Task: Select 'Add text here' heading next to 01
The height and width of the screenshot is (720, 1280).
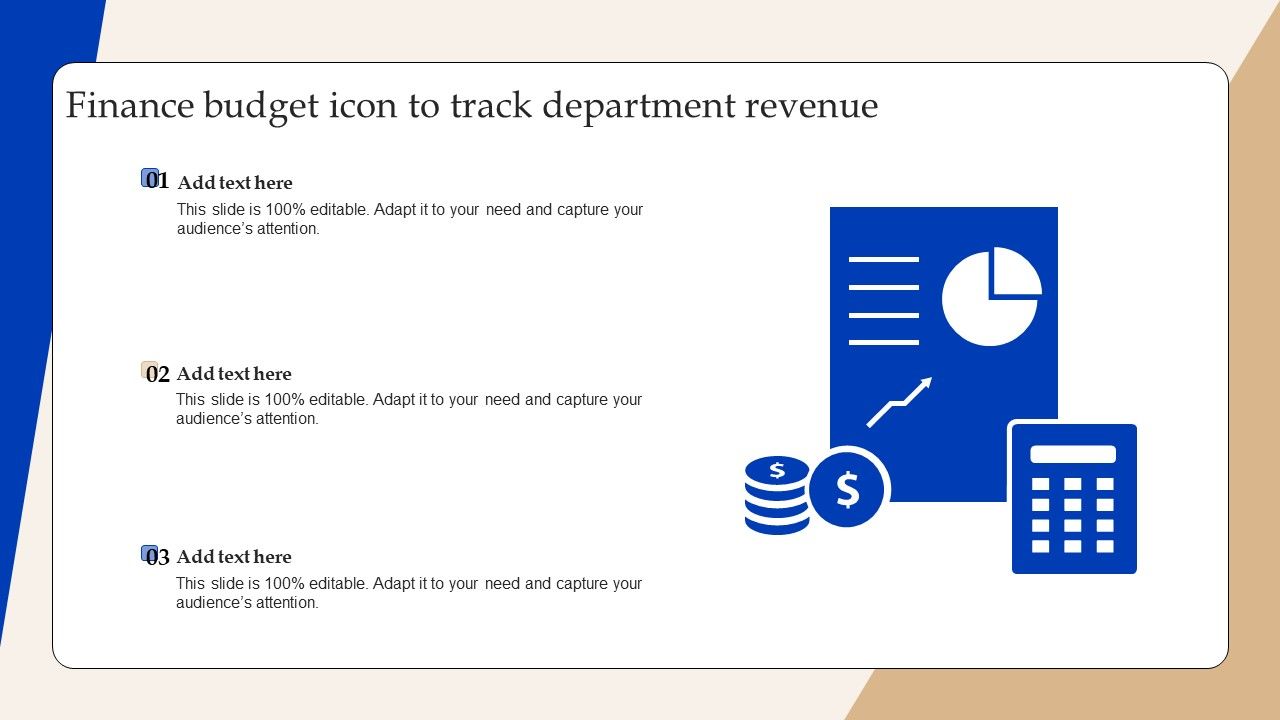Action: (235, 183)
